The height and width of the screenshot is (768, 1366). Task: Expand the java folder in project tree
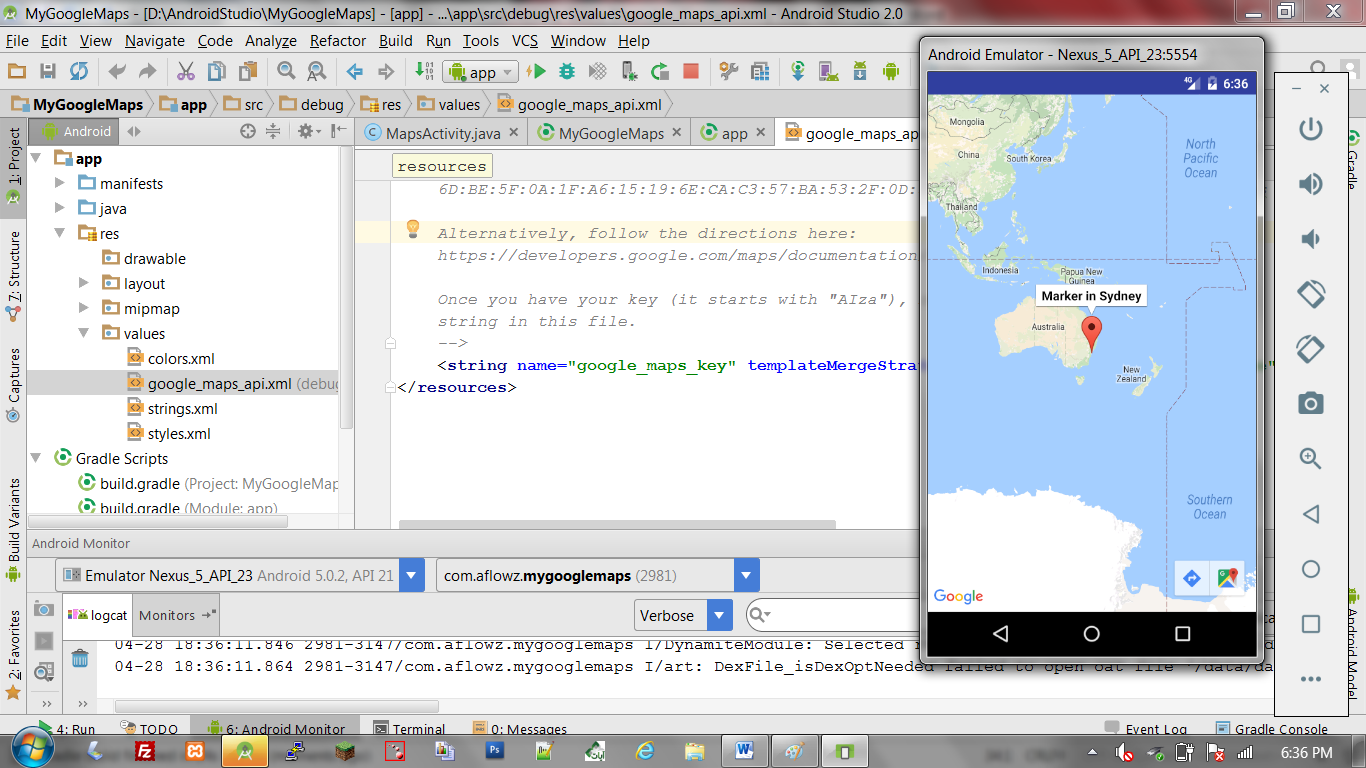[60, 208]
